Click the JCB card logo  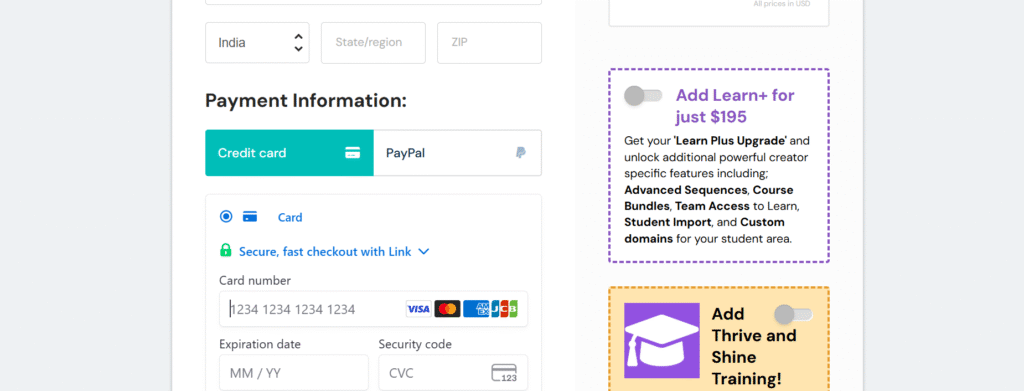[505, 309]
